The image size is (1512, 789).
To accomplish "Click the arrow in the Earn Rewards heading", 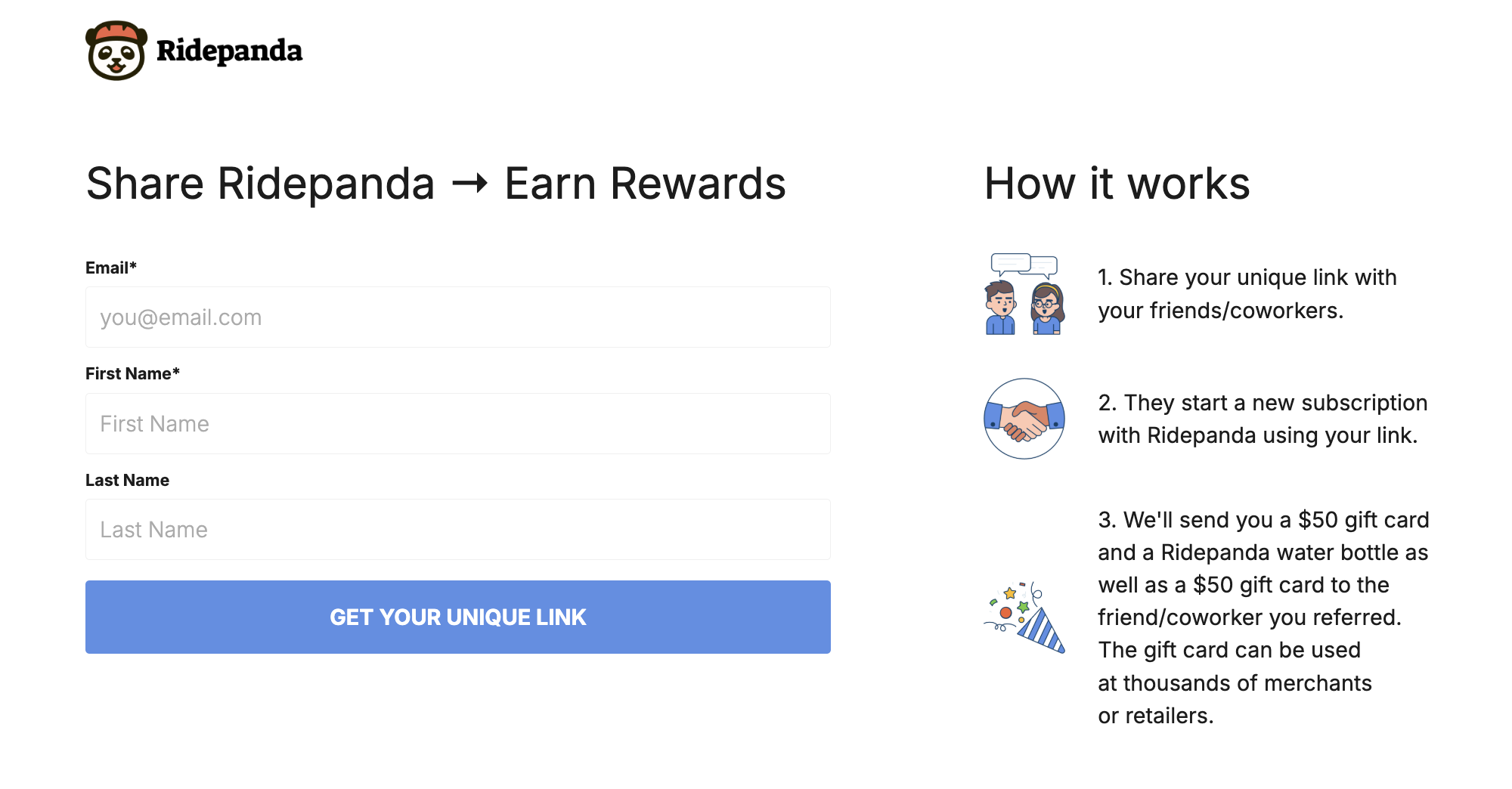I will (469, 184).
